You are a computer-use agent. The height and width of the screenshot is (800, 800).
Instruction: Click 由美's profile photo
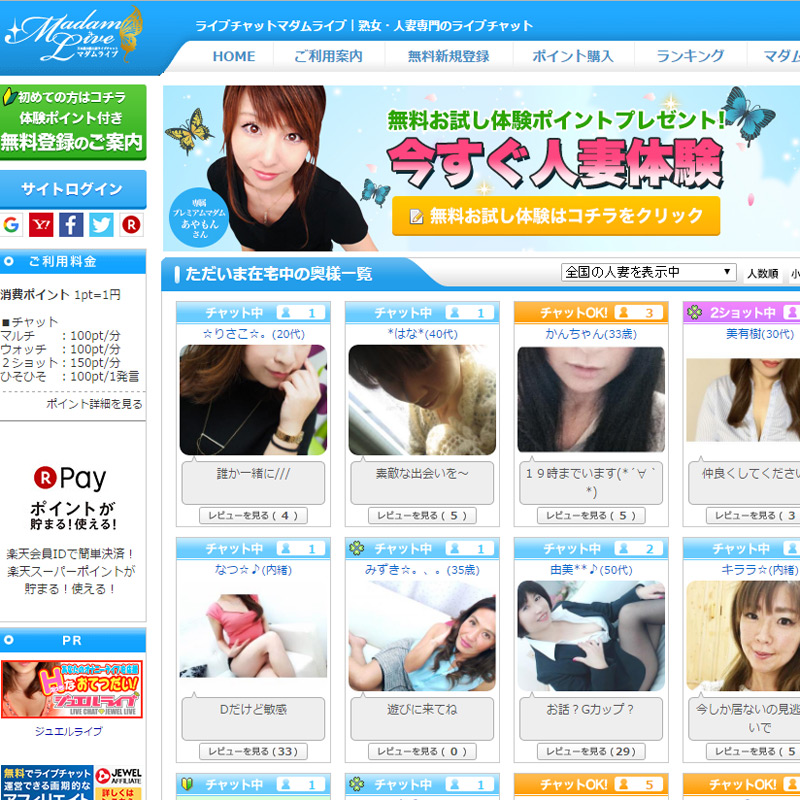pyautogui.click(x=591, y=636)
